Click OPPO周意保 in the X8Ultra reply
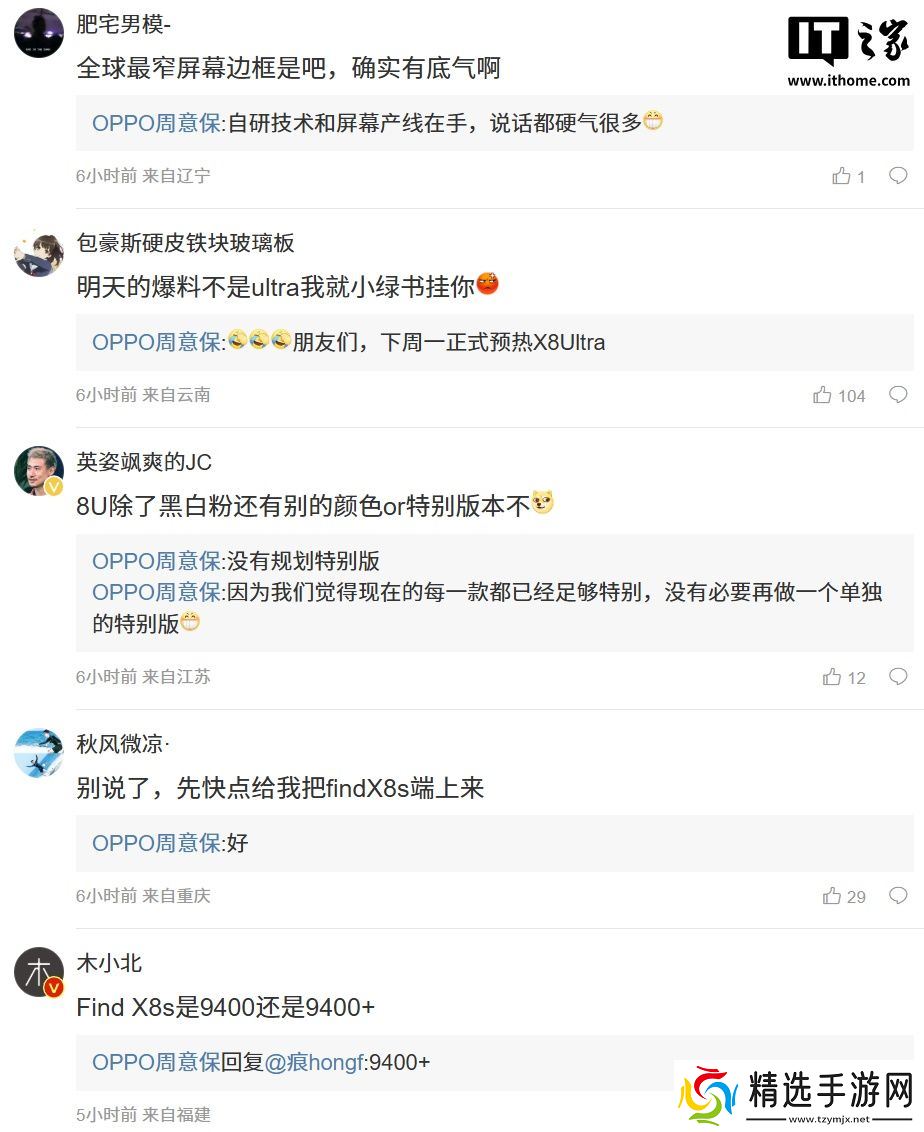The width and height of the screenshot is (924, 1132). pyautogui.click(x=158, y=342)
